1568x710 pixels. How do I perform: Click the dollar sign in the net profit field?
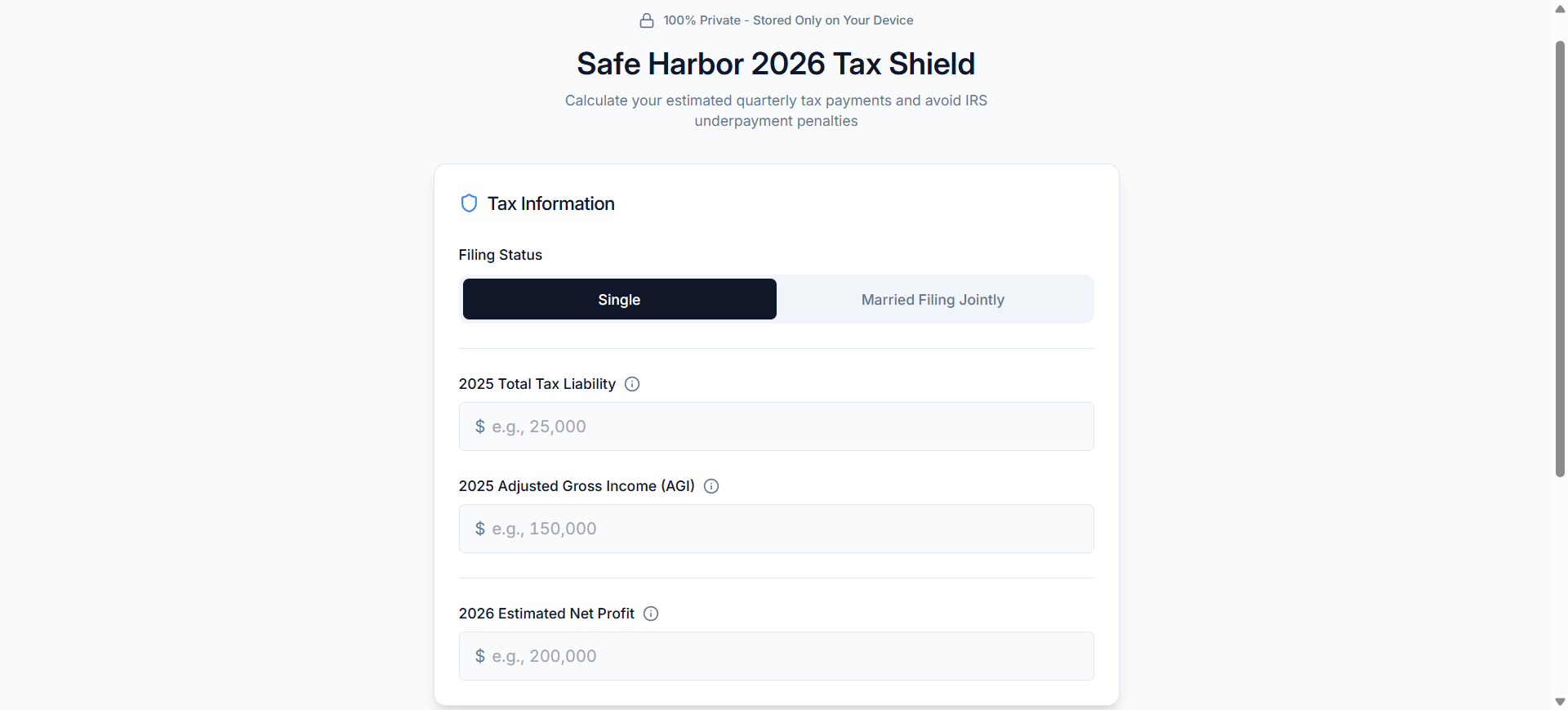[x=480, y=655]
